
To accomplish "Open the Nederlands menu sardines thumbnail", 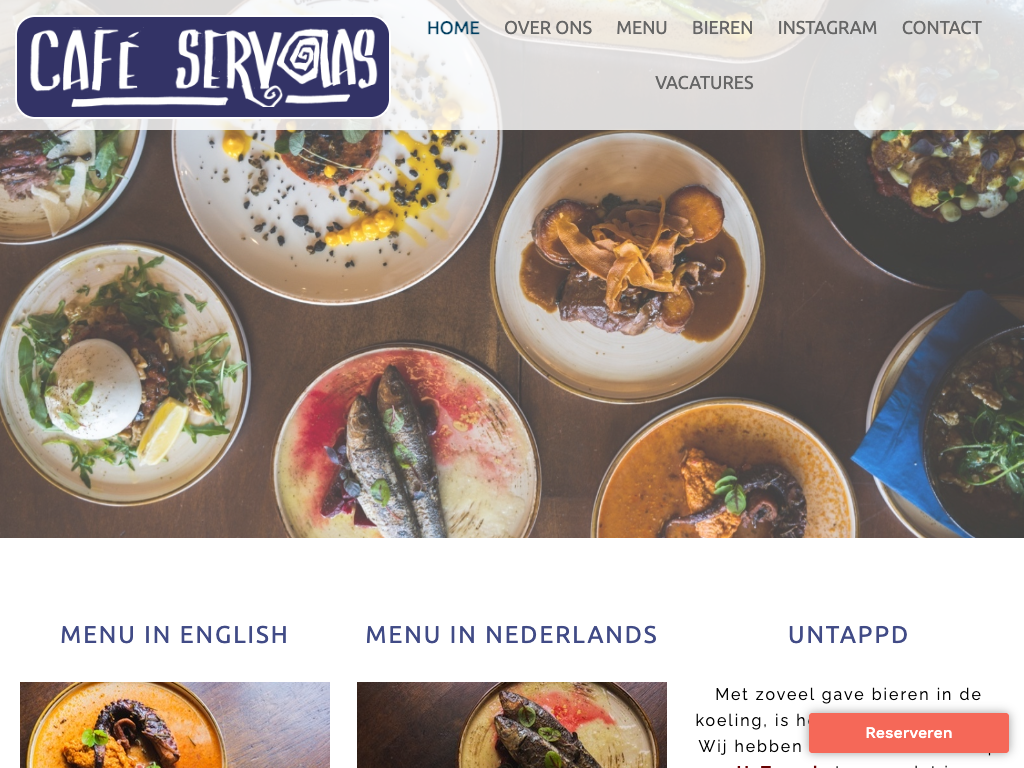I will [512, 725].
